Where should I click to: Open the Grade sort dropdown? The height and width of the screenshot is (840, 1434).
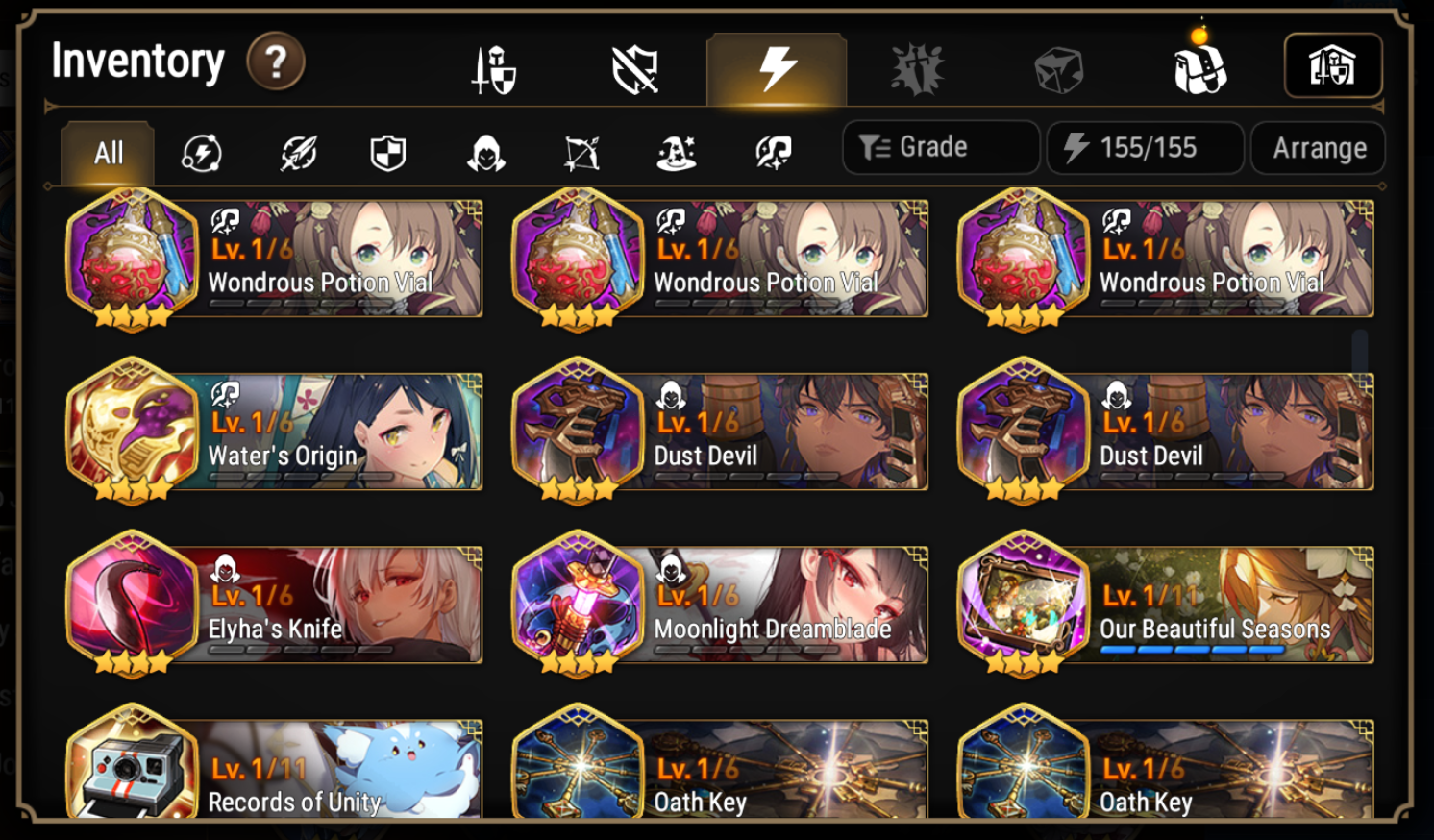click(x=941, y=147)
